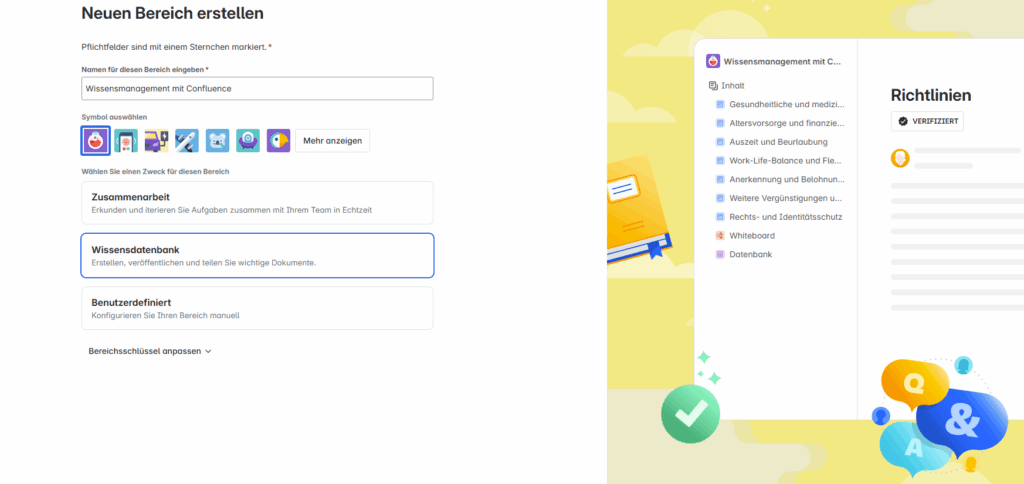Open Auszeit und Beurlaubung page

point(772,142)
